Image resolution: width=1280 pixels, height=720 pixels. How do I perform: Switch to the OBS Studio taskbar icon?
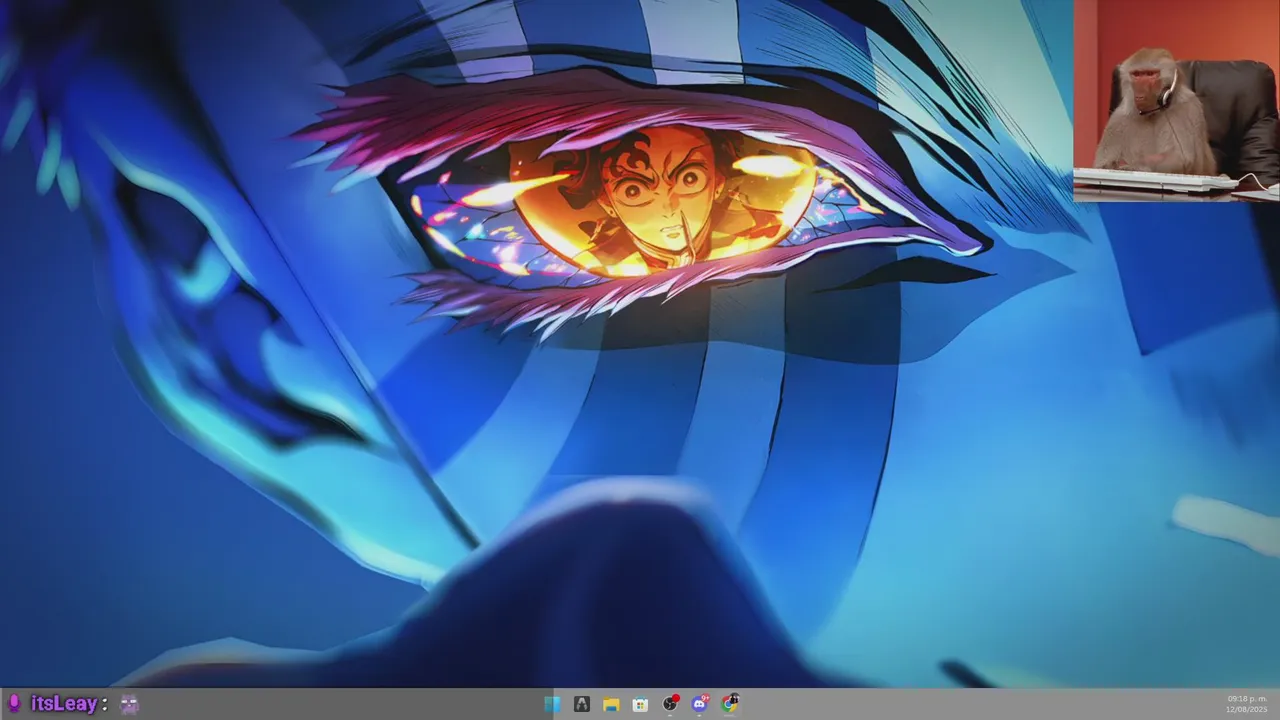click(x=670, y=704)
